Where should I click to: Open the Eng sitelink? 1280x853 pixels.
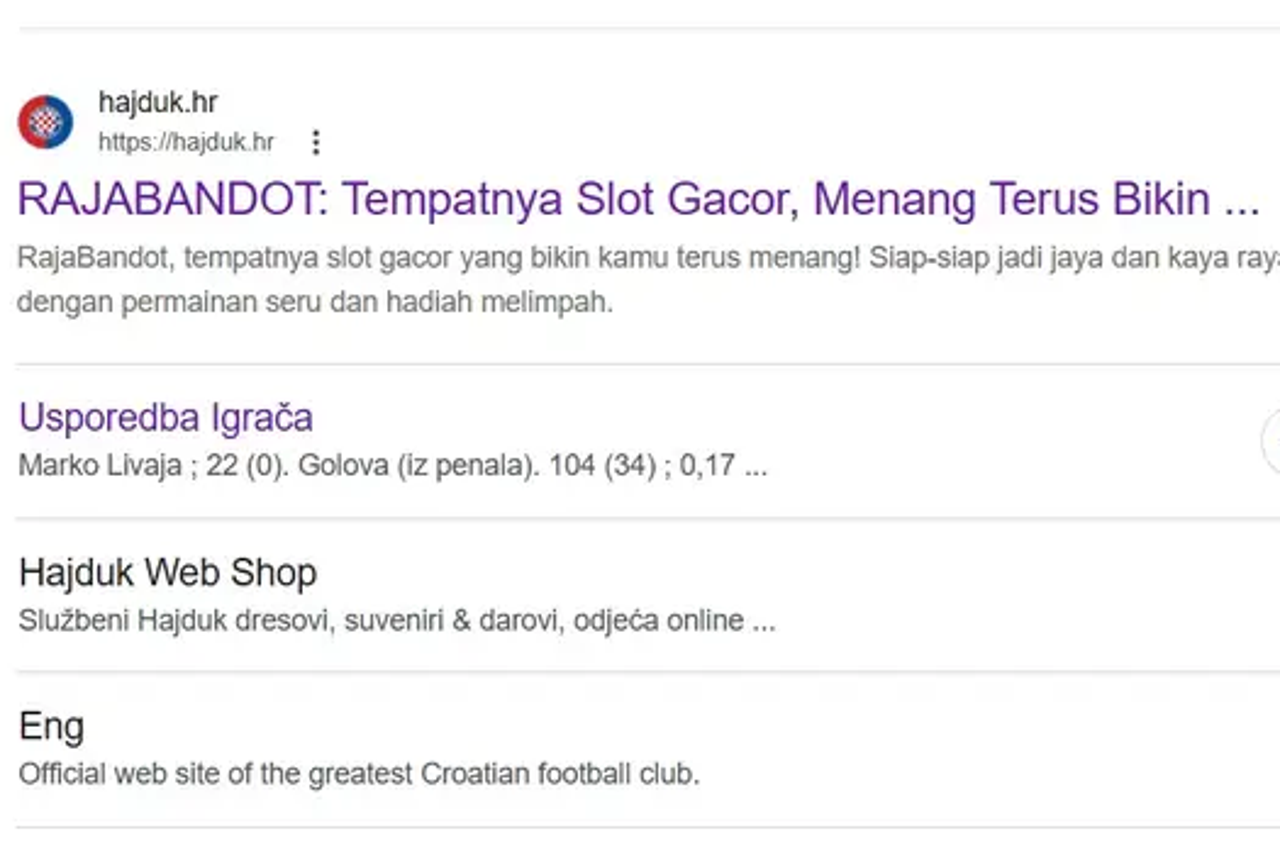pyautogui.click(x=52, y=727)
